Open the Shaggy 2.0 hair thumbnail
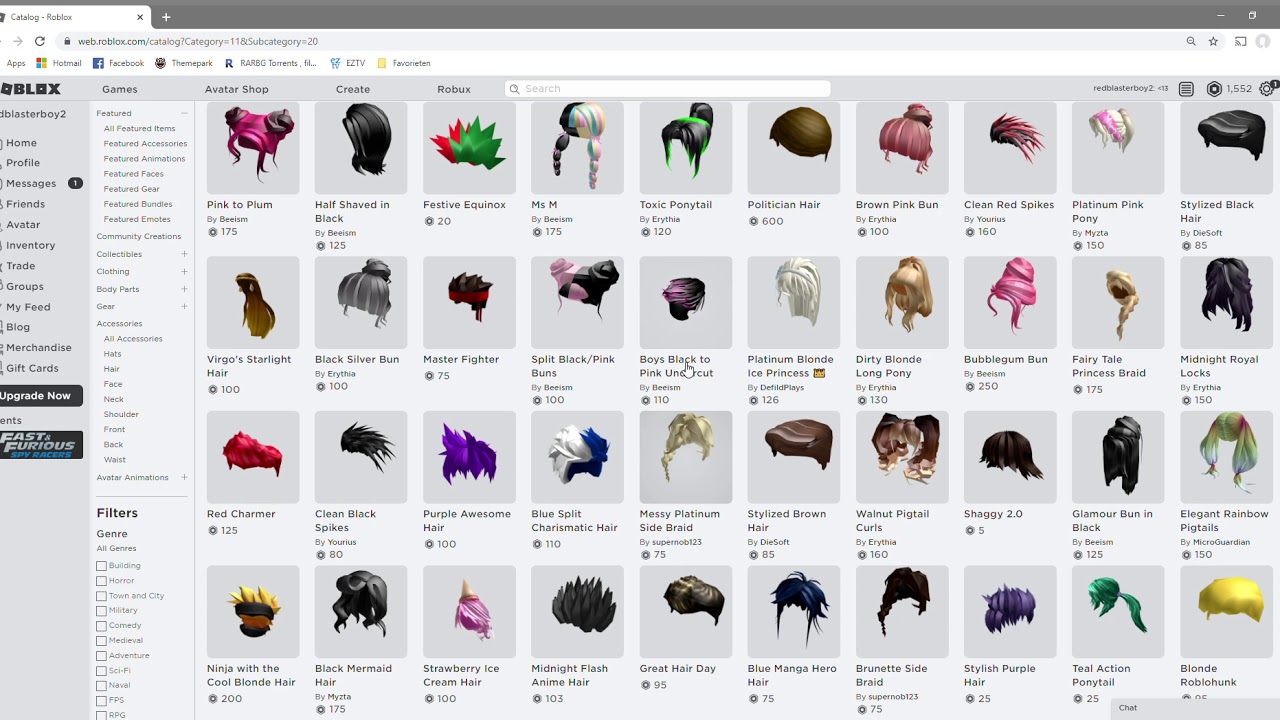Screen dimensions: 1280x720 1010,457
